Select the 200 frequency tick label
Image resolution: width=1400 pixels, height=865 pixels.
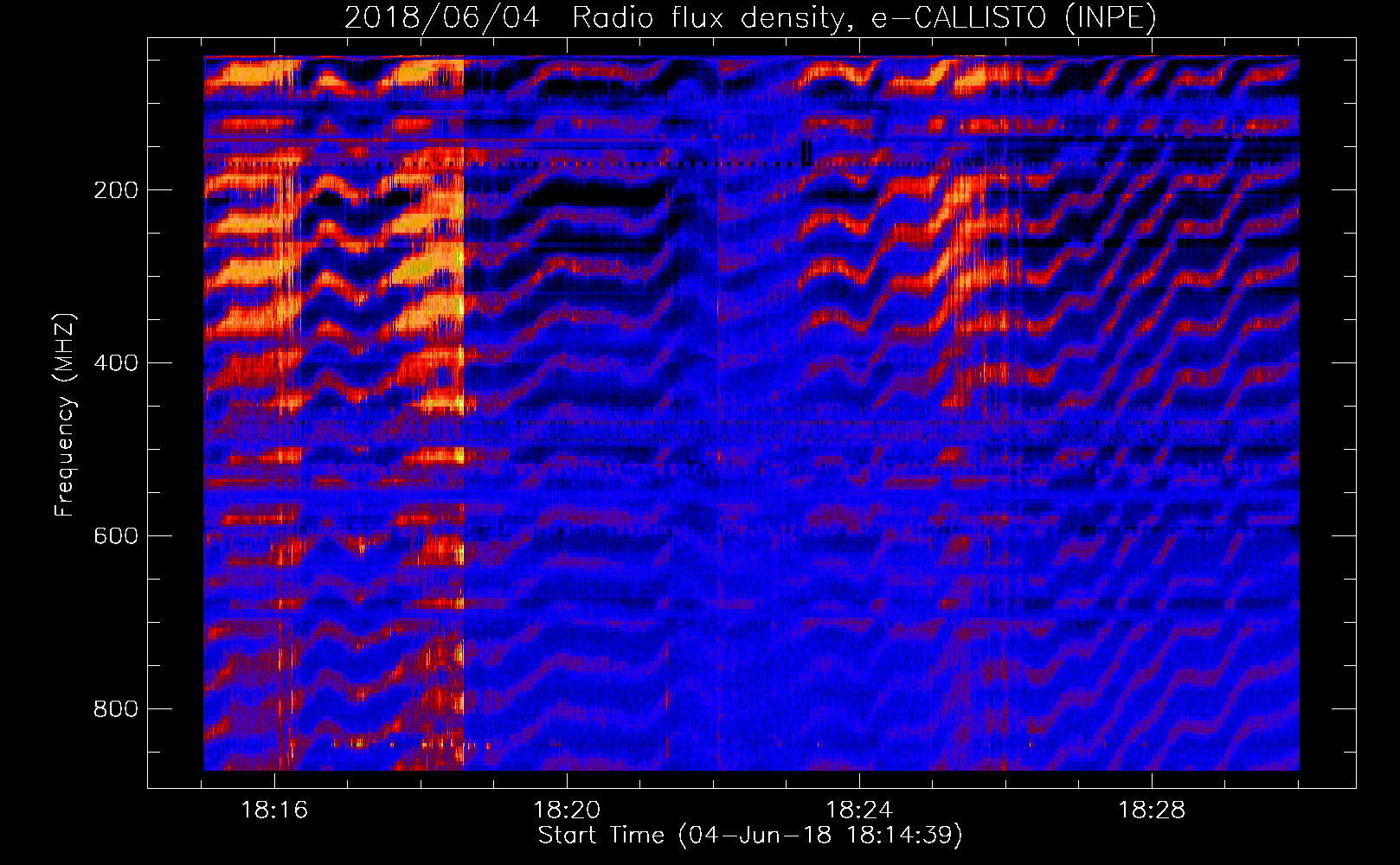coord(116,190)
